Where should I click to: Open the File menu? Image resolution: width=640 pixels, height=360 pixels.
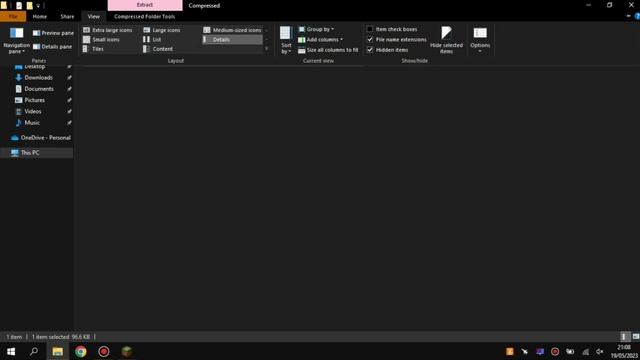13,16
